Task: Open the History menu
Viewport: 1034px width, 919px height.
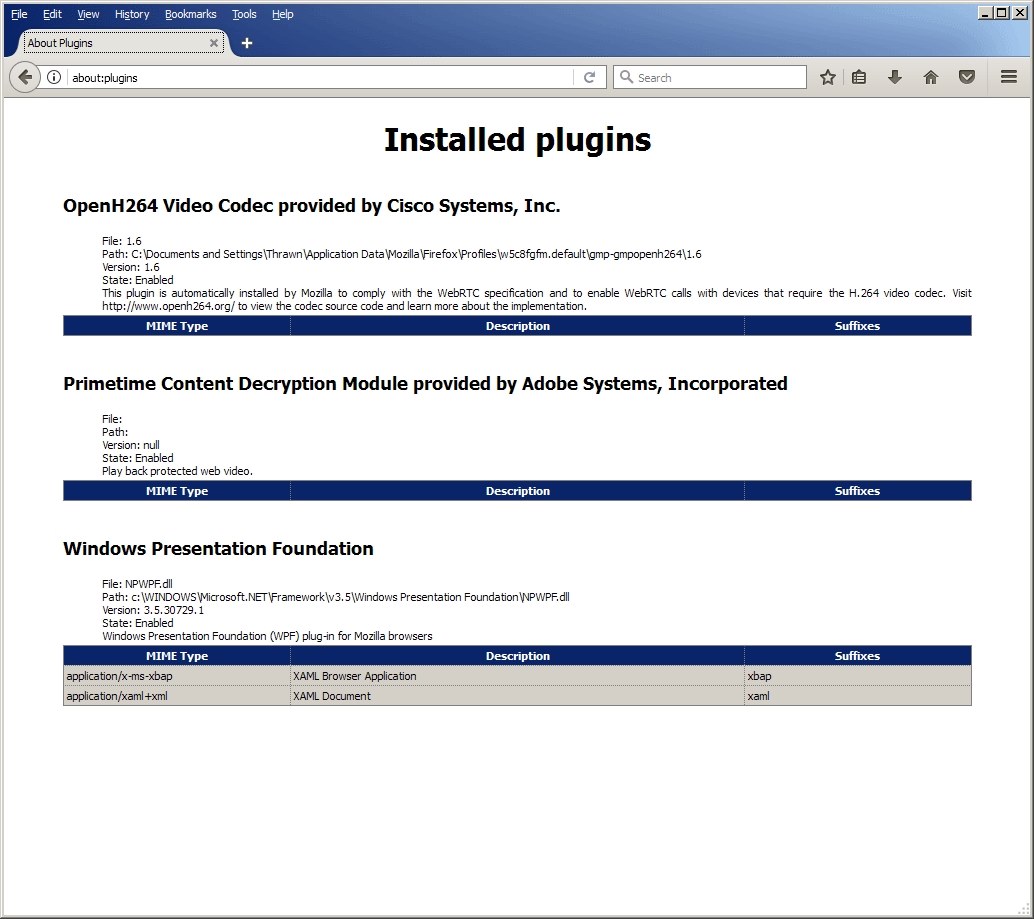Action: [132, 14]
